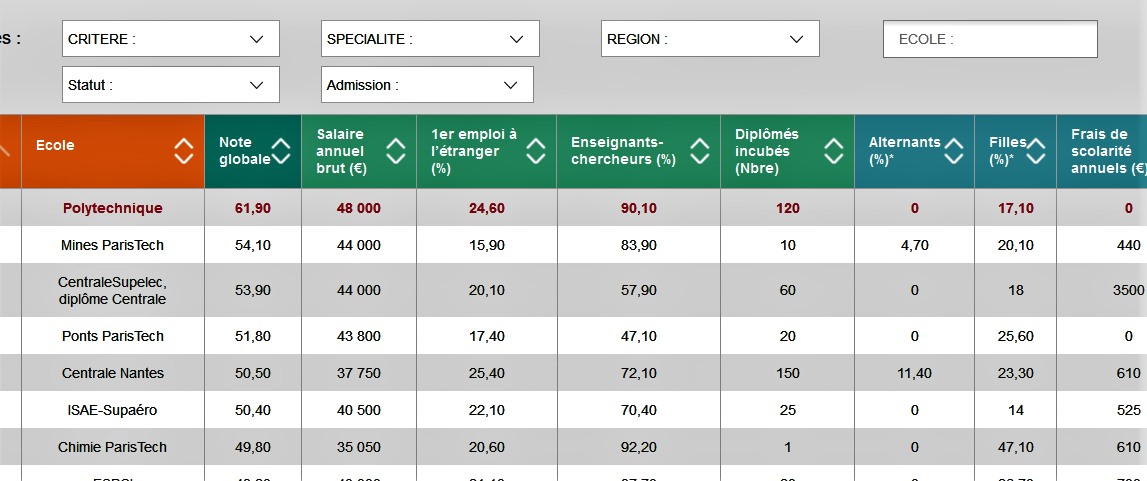Open the CRITERE dropdown
1147x481 pixels.
tap(171, 39)
